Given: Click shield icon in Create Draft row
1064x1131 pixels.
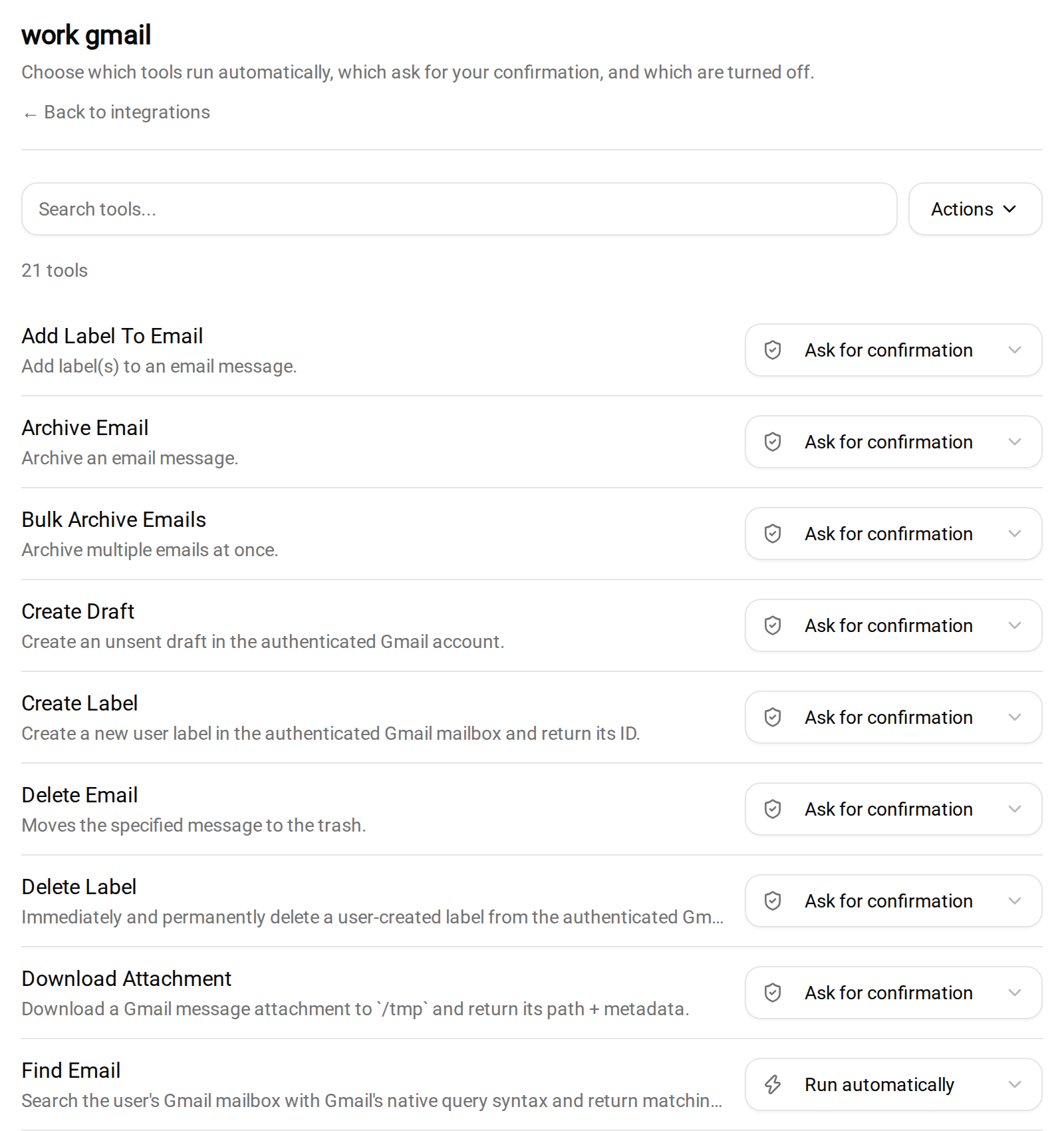Looking at the screenshot, I should pos(772,625).
